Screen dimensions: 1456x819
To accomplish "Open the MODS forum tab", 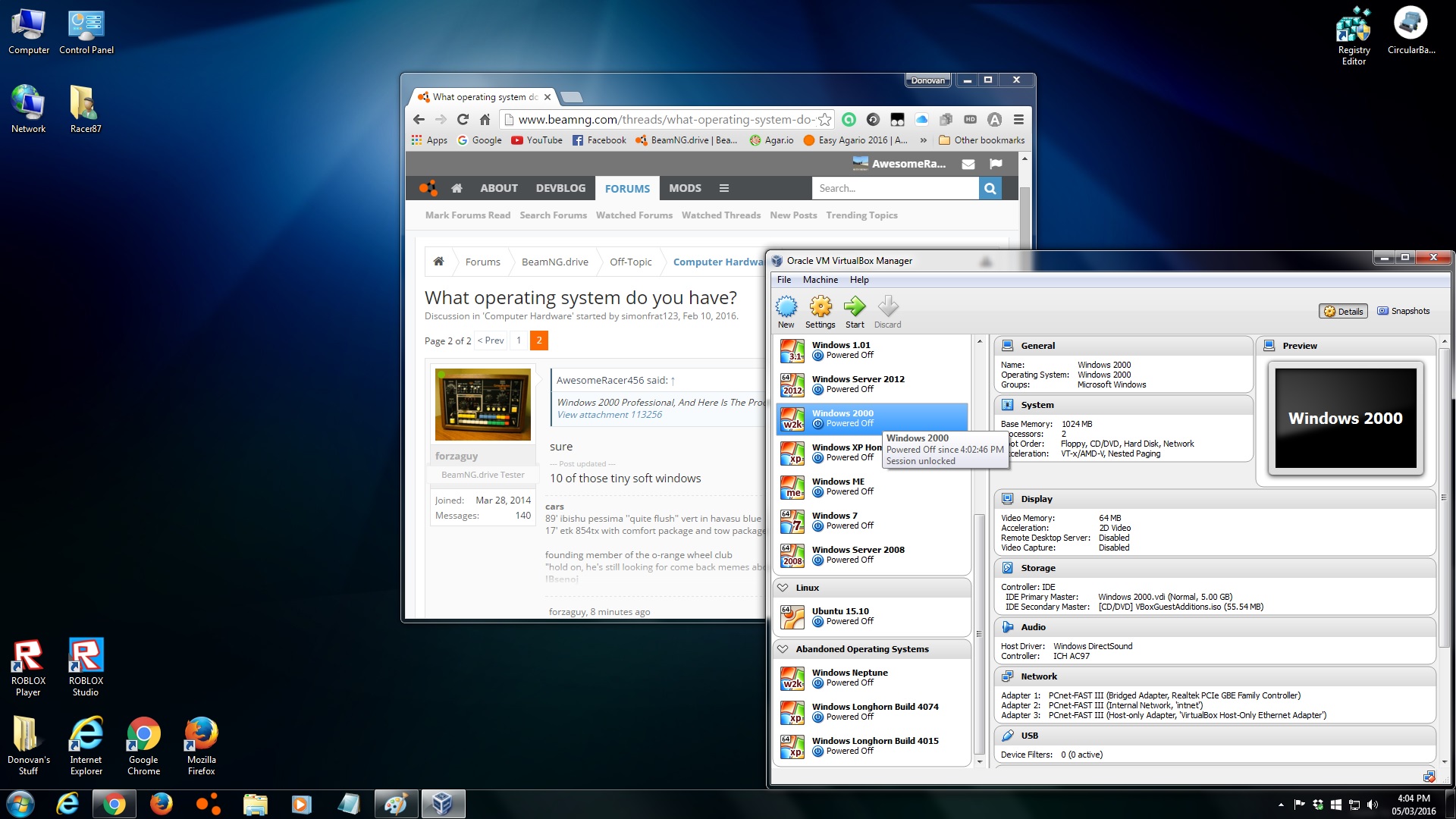I will point(684,188).
